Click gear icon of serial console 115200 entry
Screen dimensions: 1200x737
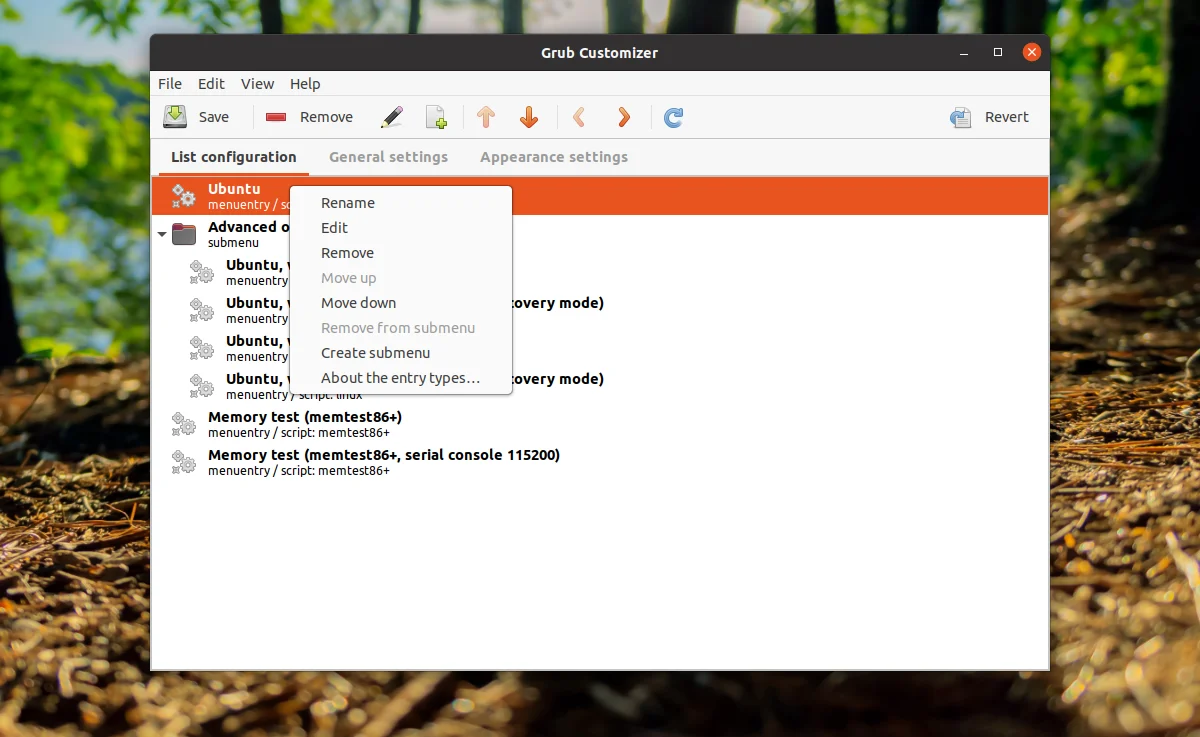[183, 462]
